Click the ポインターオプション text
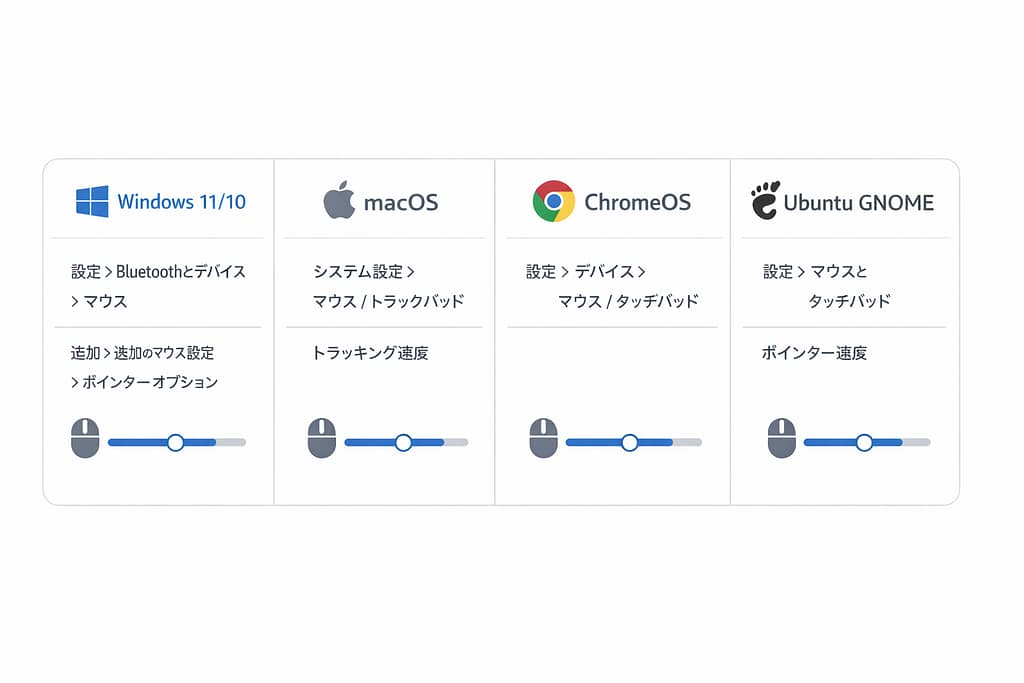 click(x=150, y=382)
